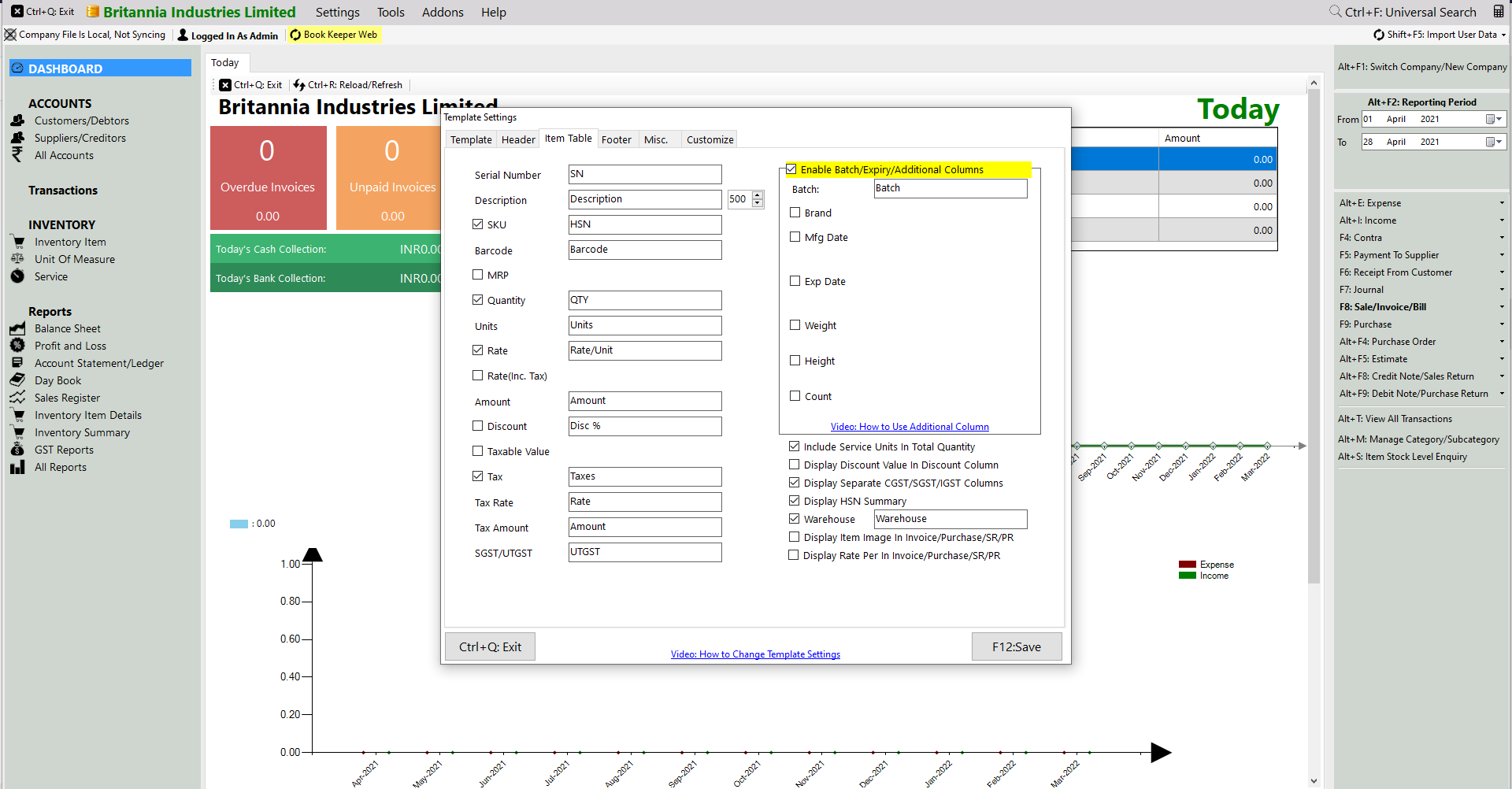The height and width of the screenshot is (789, 1512).
Task: Click the Serial Number input field
Action: pyautogui.click(x=645, y=174)
